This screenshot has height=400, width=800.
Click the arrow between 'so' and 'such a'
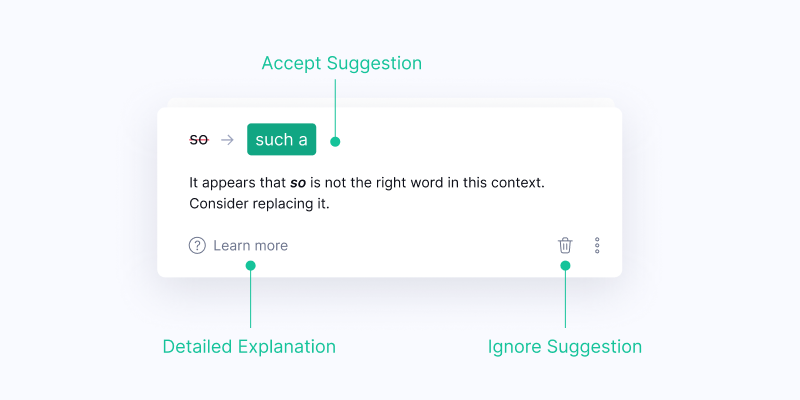[x=227, y=140]
